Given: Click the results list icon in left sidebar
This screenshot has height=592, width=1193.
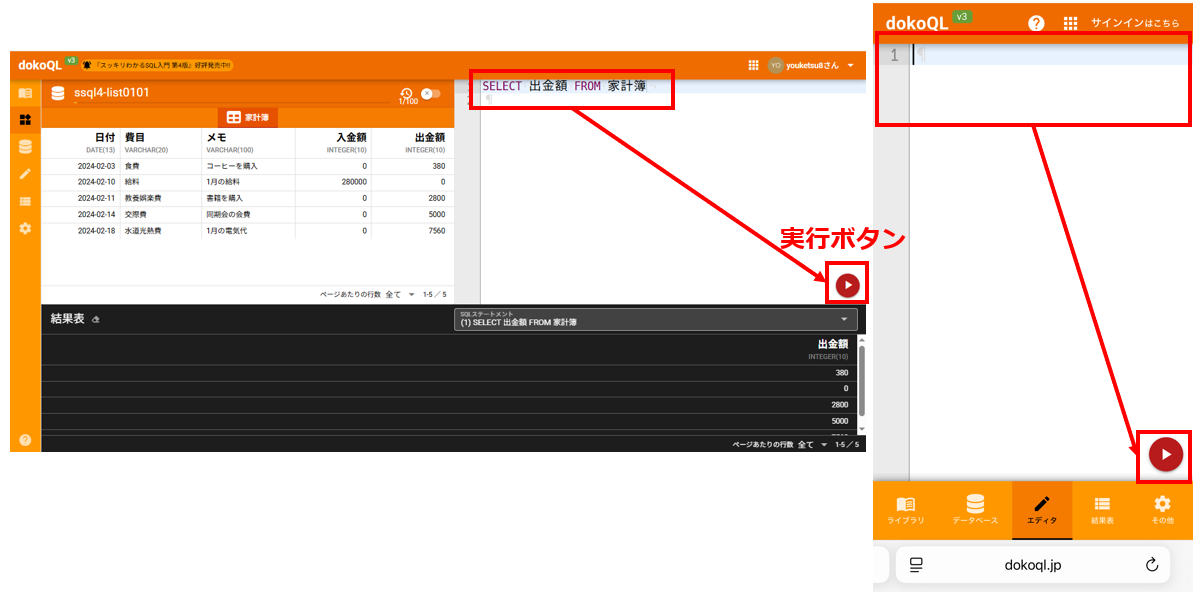Looking at the screenshot, I should pos(25,201).
